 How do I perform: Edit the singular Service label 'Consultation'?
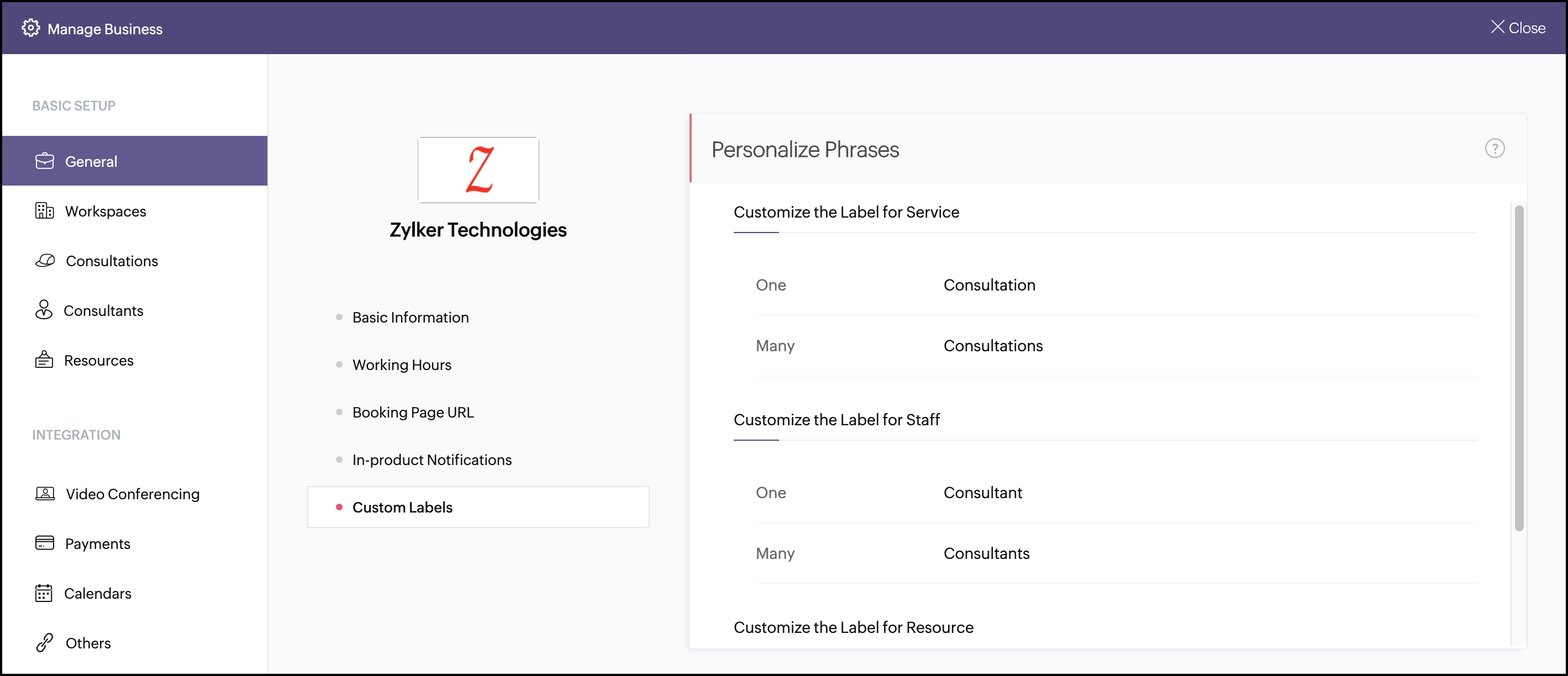coord(988,286)
